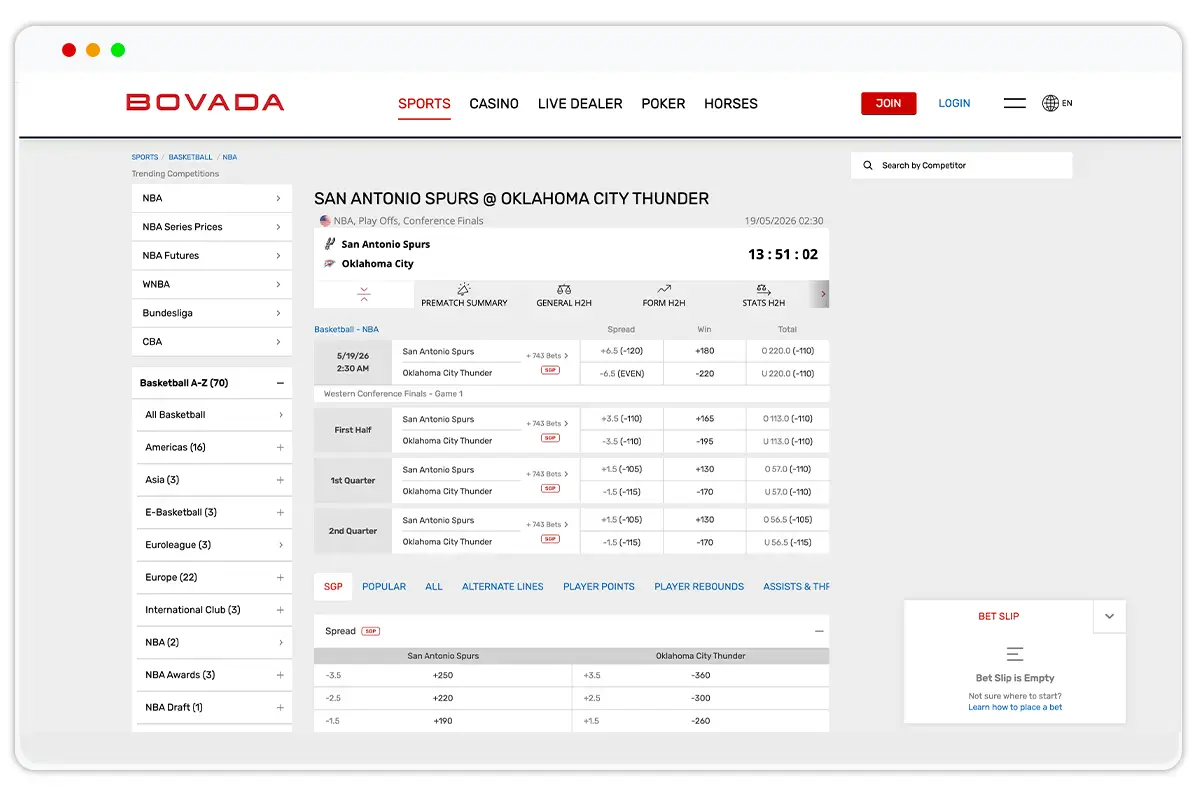Open NBA Series Prices competition
Screen dimensions: 1200x800
212,227
